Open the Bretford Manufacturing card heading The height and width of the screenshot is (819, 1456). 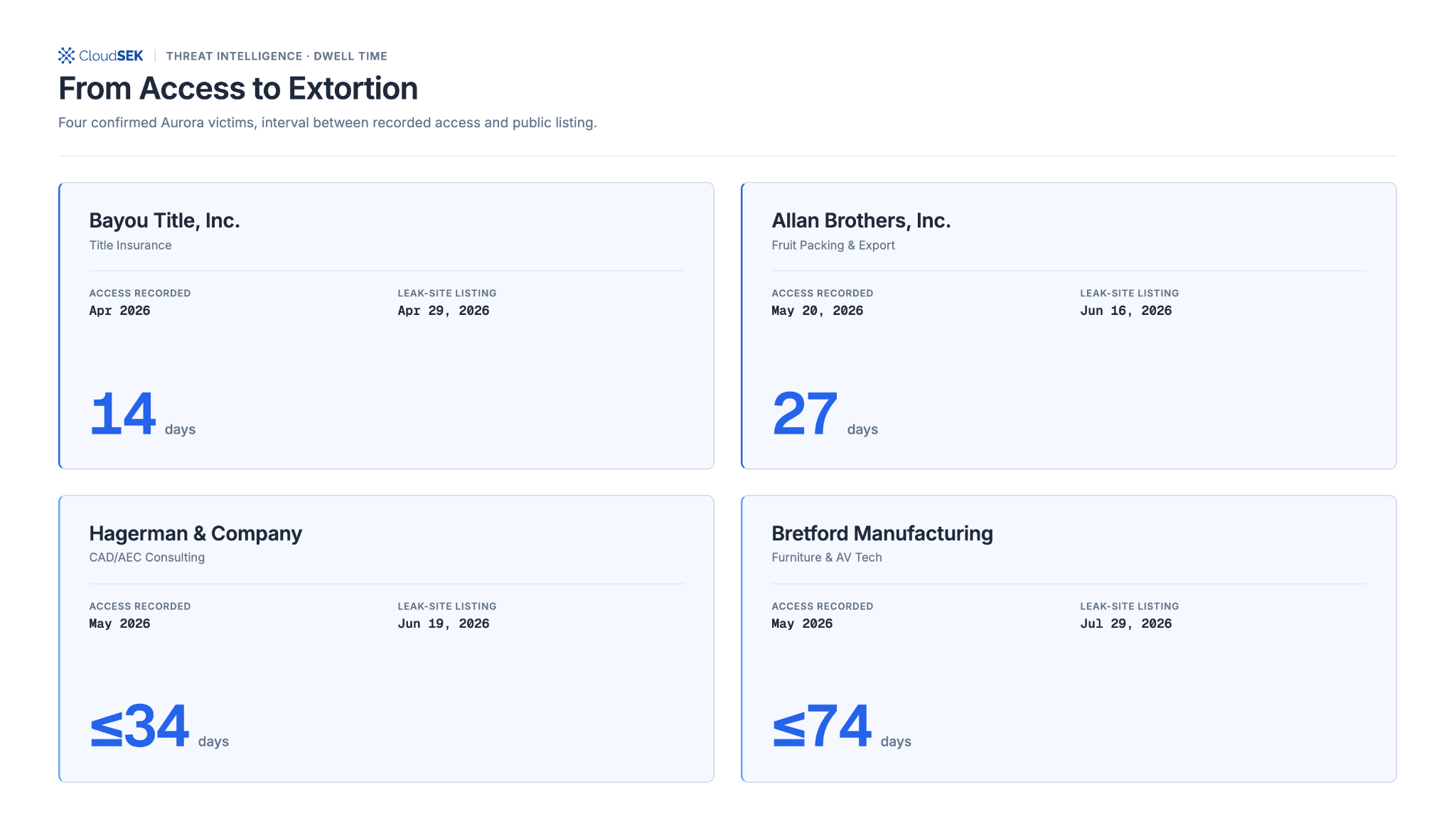[882, 533]
